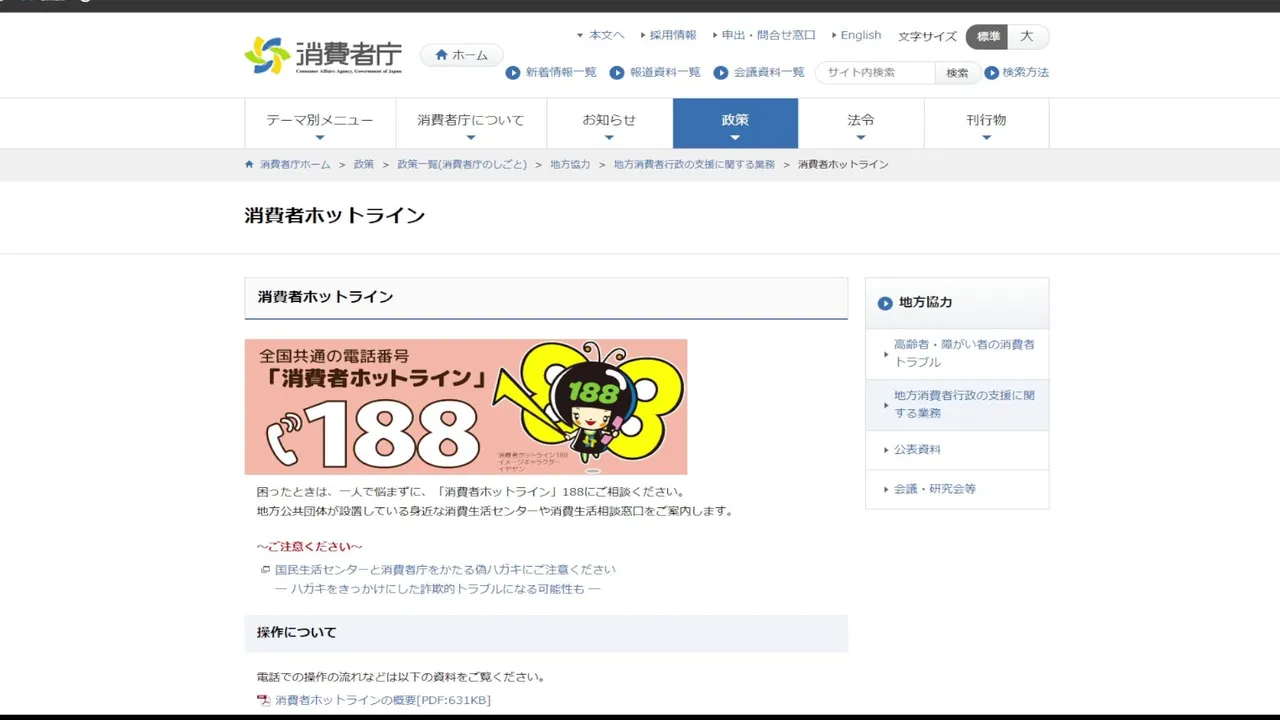Open 会議・研究会等 sidebar item
Screen dimensions: 1280x720
click(957, 489)
